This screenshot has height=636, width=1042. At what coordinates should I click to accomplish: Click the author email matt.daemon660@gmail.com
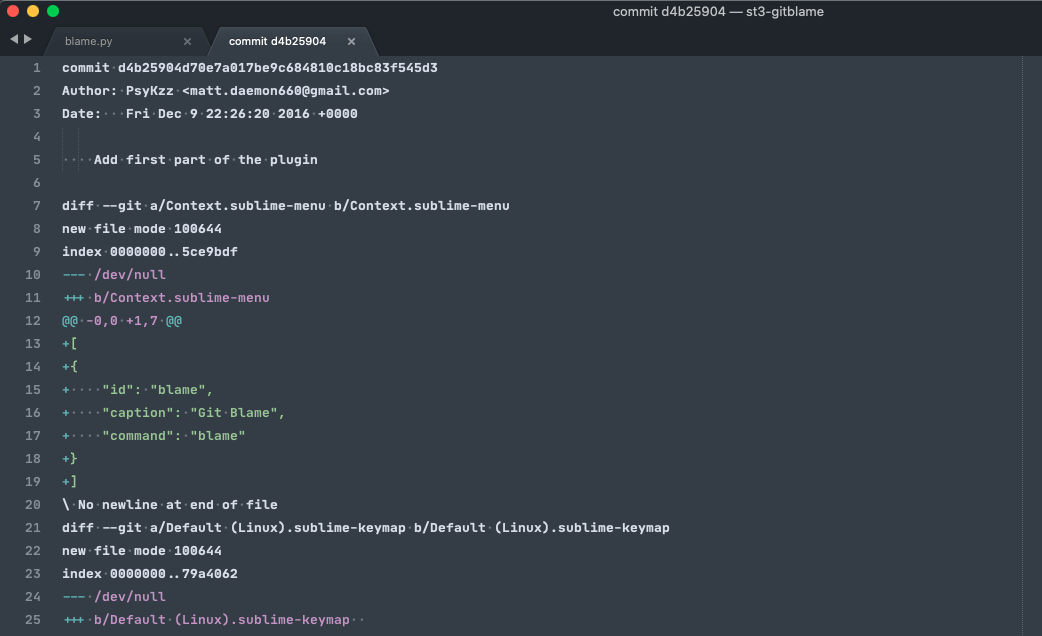286,91
